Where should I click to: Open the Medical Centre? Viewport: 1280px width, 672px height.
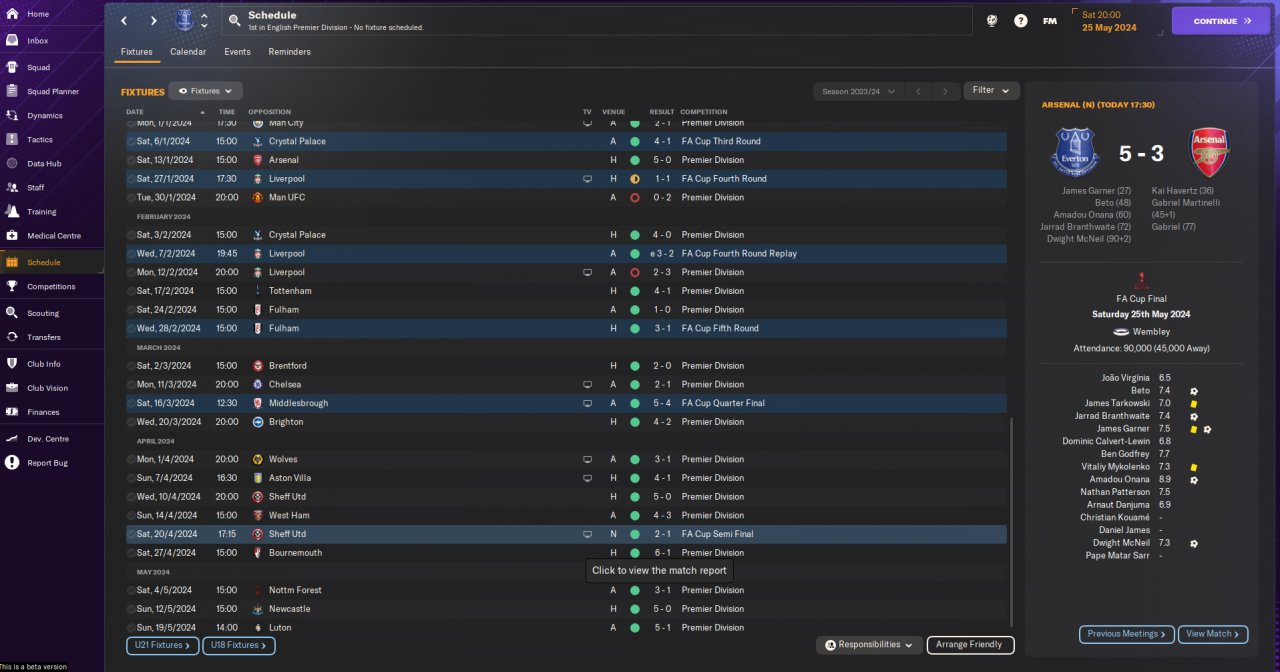[x=52, y=236]
